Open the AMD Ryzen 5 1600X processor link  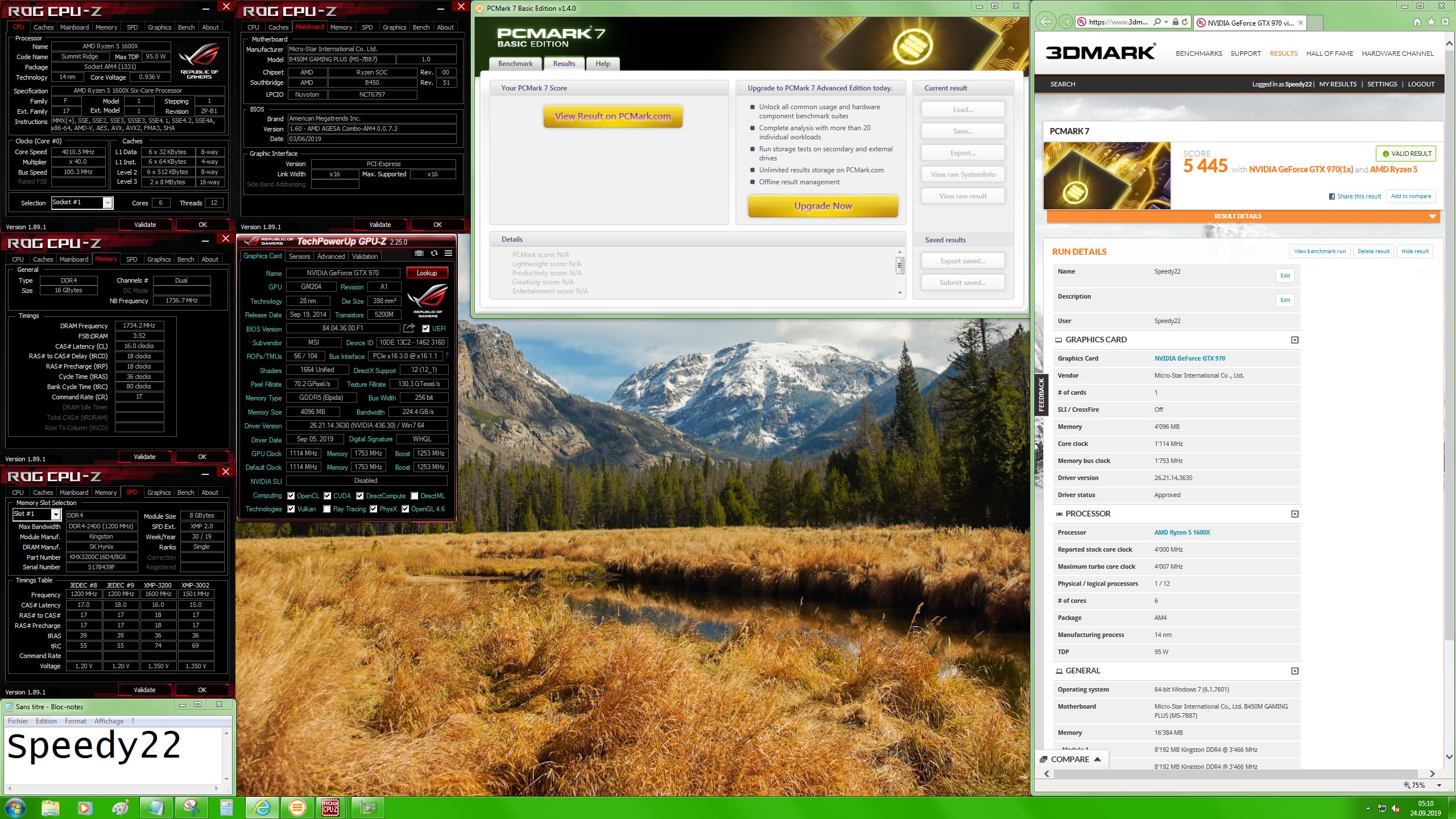[x=1182, y=533]
